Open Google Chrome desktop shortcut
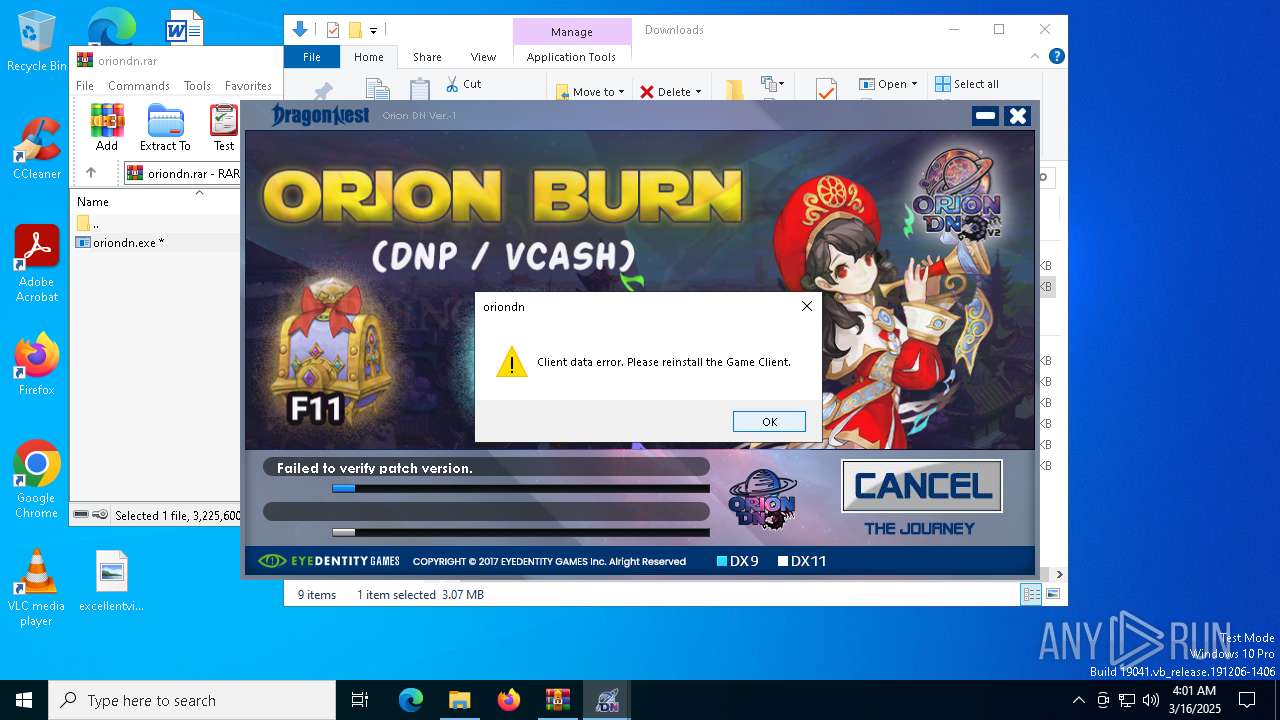The image size is (1280, 720). (37, 480)
